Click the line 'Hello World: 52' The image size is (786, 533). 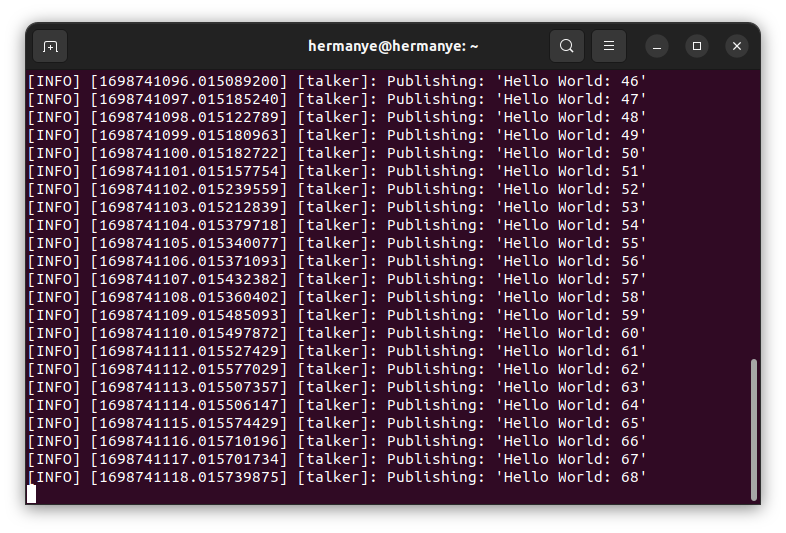(x=337, y=190)
